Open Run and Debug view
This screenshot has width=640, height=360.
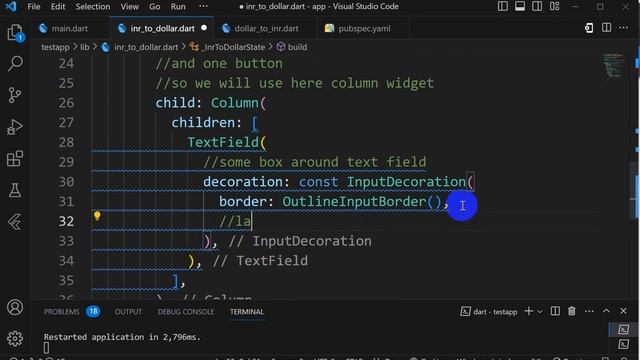15,127
